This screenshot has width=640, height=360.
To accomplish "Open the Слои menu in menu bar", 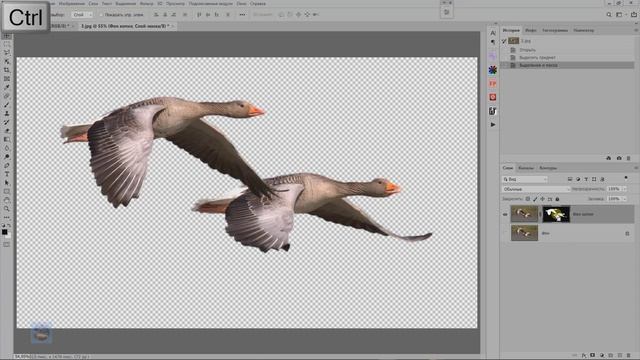I will click(93, 3).
